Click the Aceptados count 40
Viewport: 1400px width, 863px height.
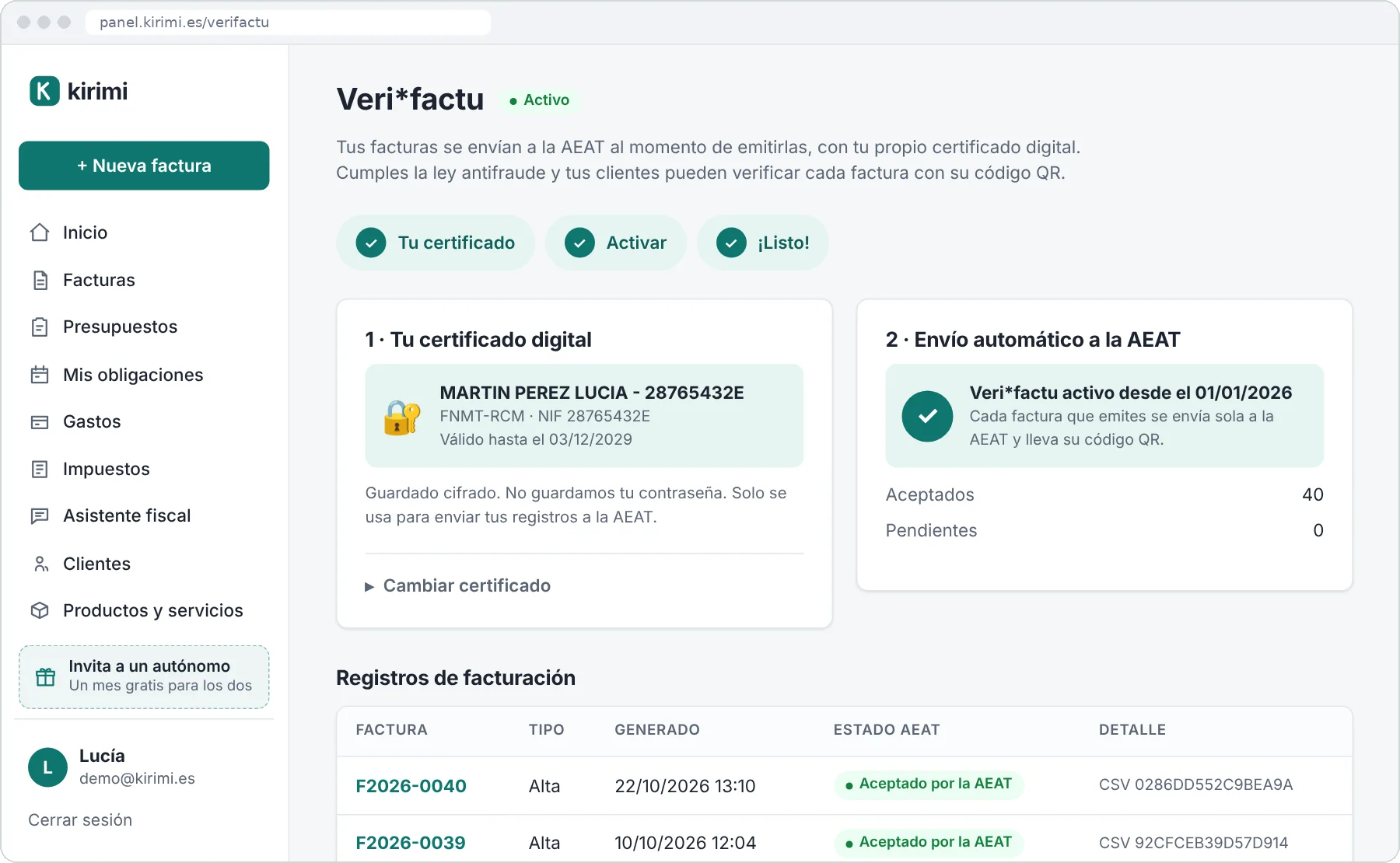tap(1312, 495)
